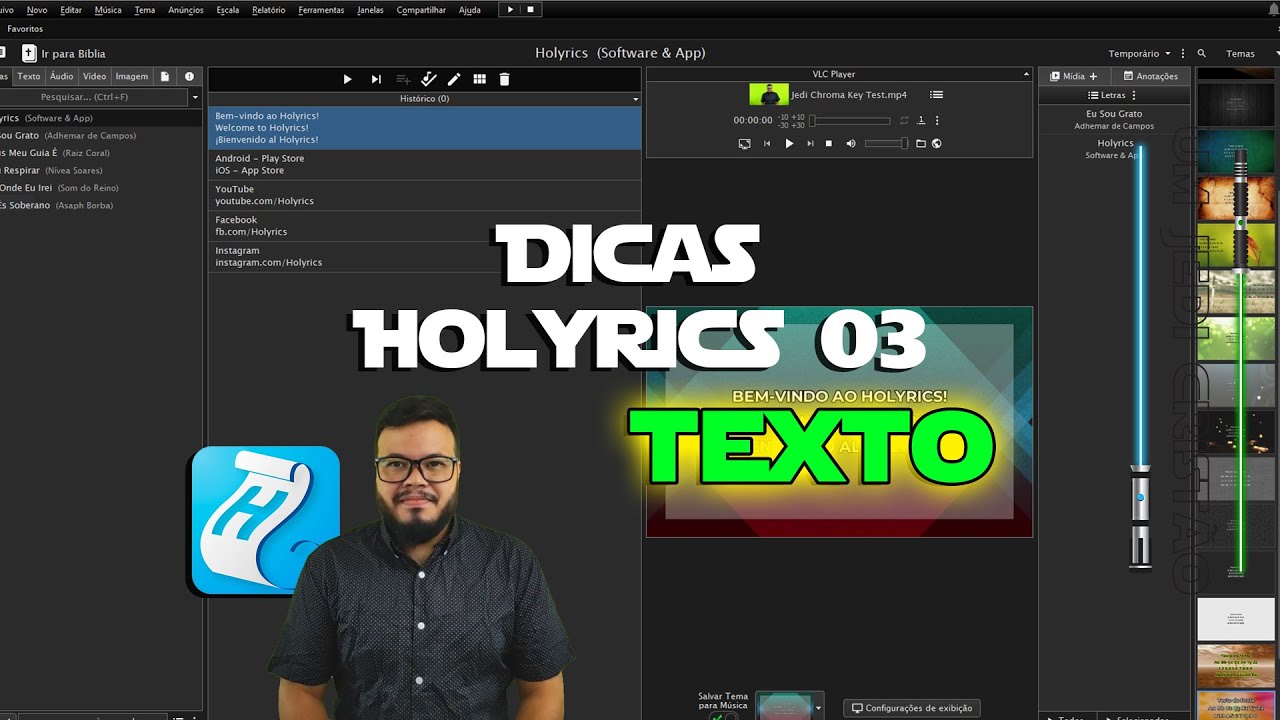Viewport: 1280px width, 720px height.
Task: Click VLC previous track button
Action: tap(767, 144)
